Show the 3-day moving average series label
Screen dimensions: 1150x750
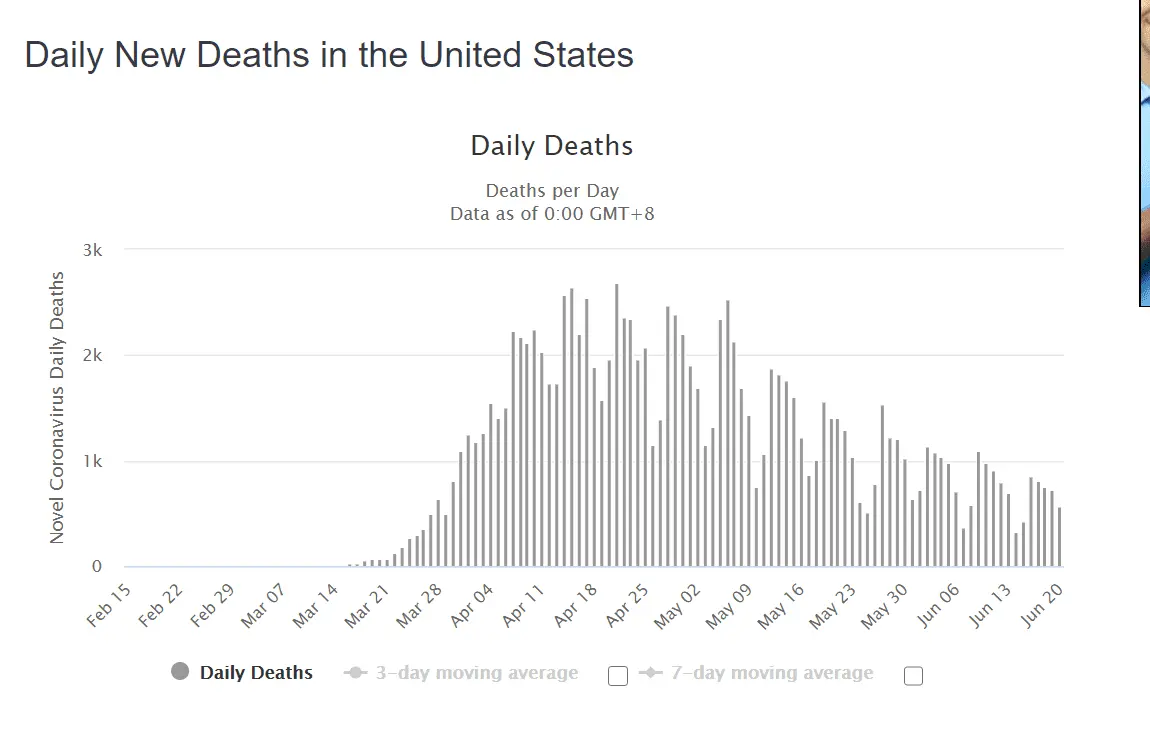coord(477,673)
